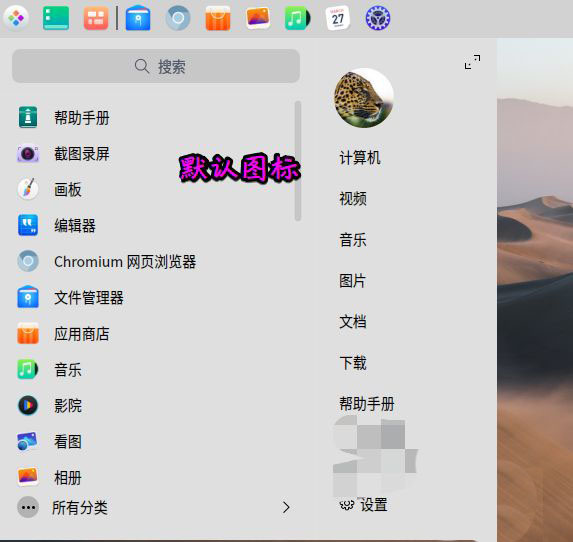Screen dimensions: 573x542
Task: Open 设置 settings at panel bottom
Action: pyautogui.click(x=363, y=505)
